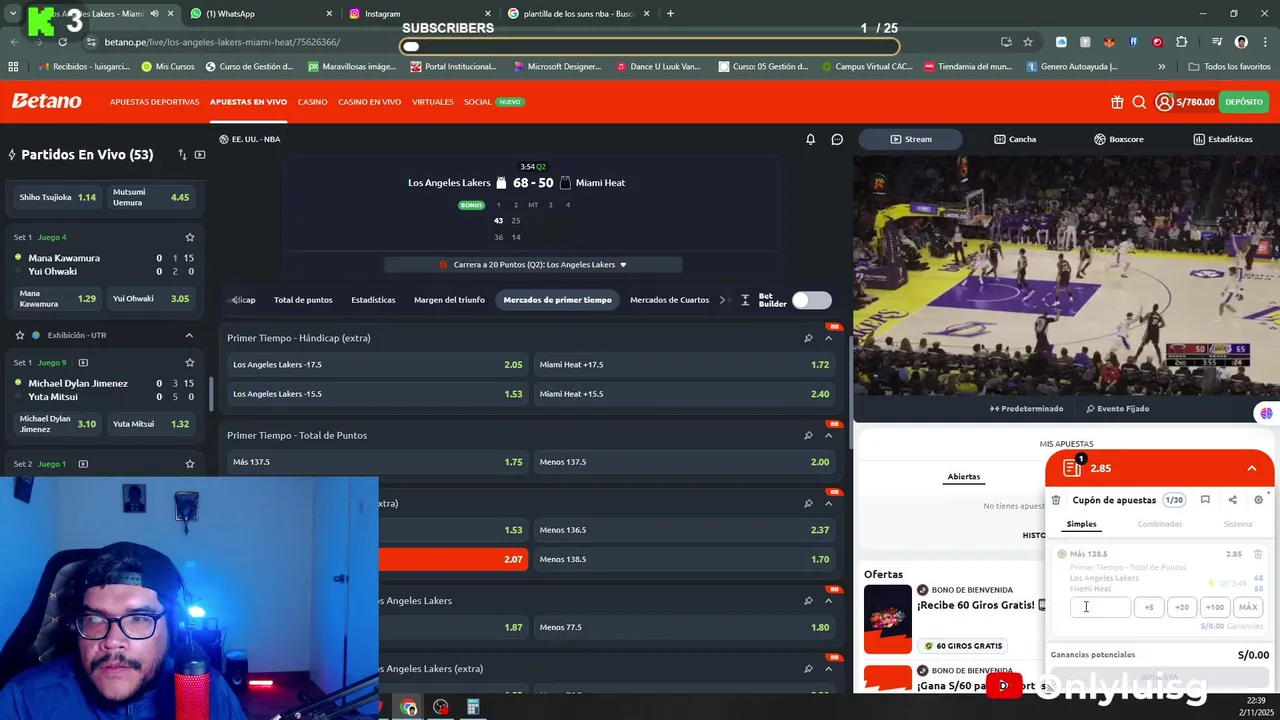Viewport: 1280px width, 720px height.
Task: Click the Evento Fijado button
Action: pos(1117,409)
